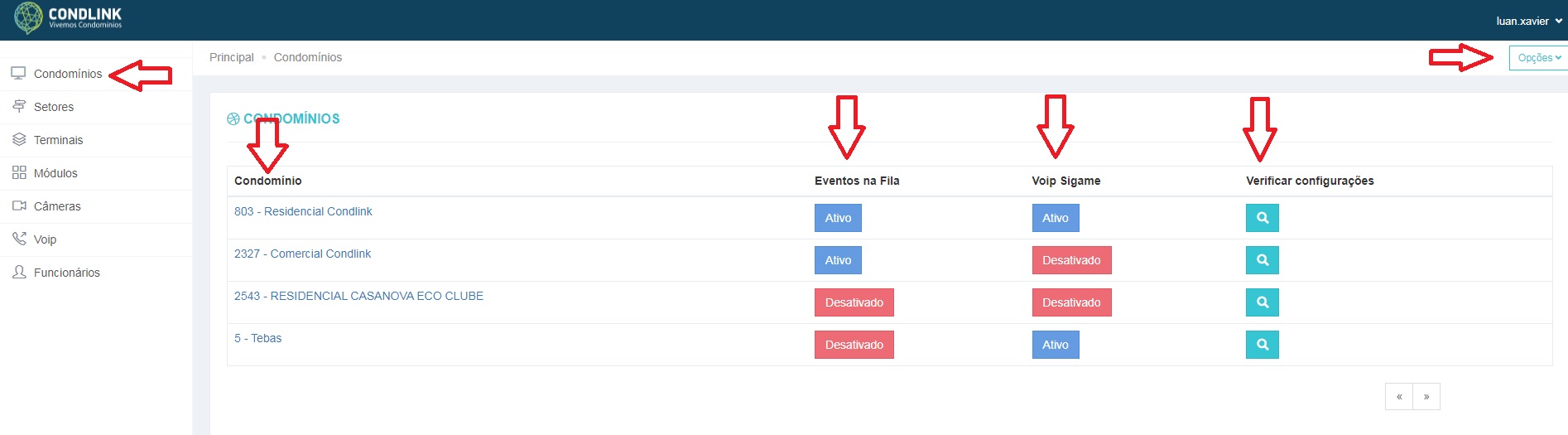Enable Eventos na Fila for 5 - Tebas
The height and width of the screenshot is (435, 1568).
(854, 345)
